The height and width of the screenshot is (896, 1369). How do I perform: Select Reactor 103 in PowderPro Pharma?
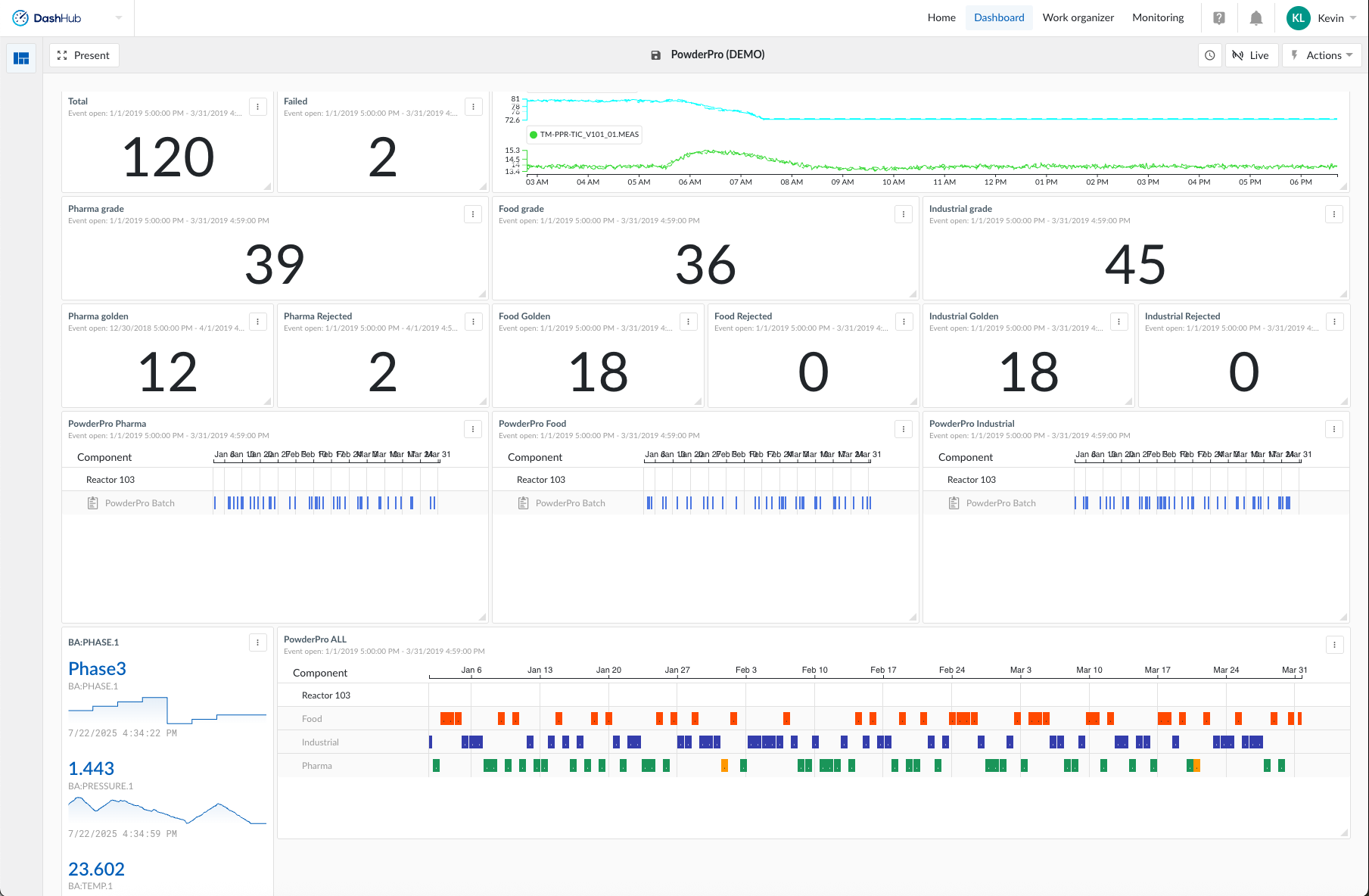click(110, 480)
